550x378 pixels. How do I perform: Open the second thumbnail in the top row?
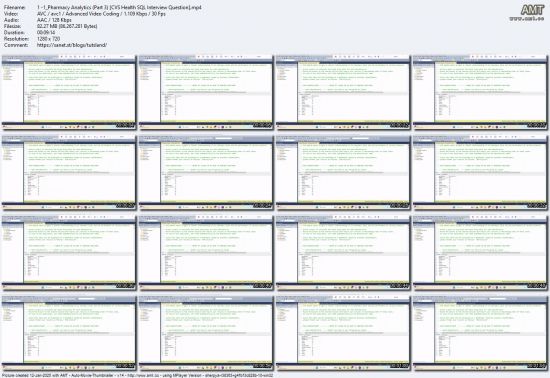pos(206,92)
